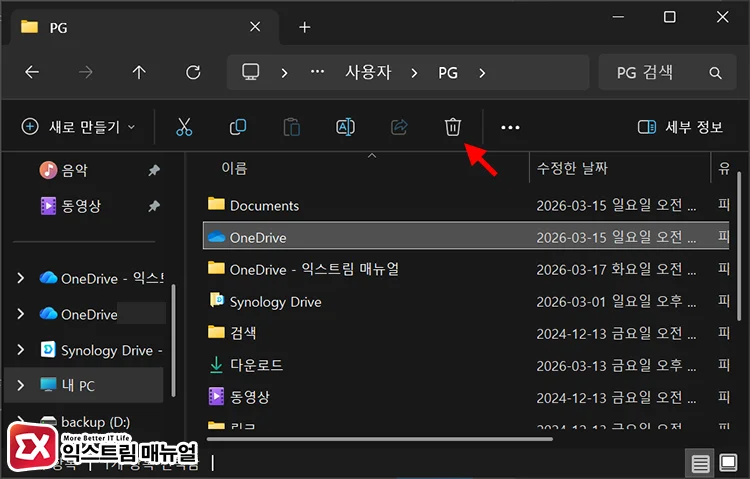Minimize the File Explorer window
This screenshot has height=479, width=750.
point(618,17)
